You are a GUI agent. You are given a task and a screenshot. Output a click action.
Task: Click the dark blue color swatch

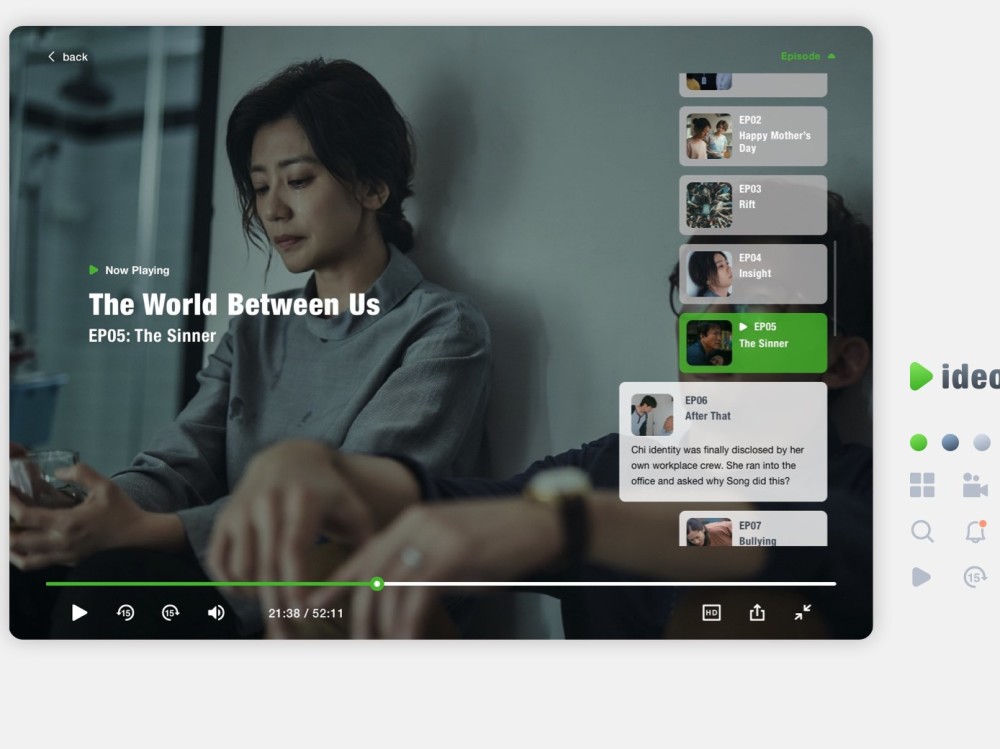click(x=950, y=442)
